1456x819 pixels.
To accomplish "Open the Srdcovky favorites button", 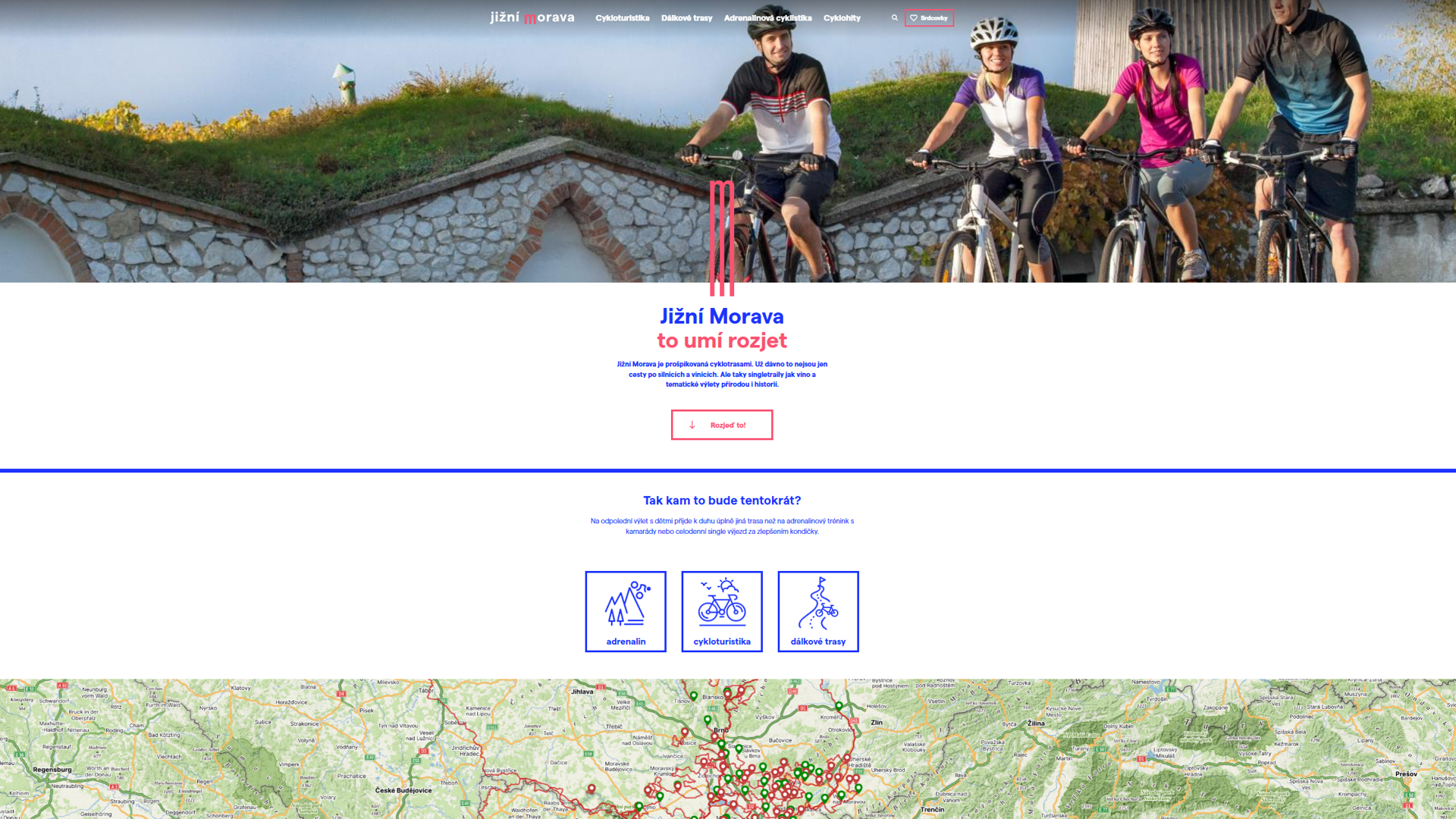I will point(929,17).
